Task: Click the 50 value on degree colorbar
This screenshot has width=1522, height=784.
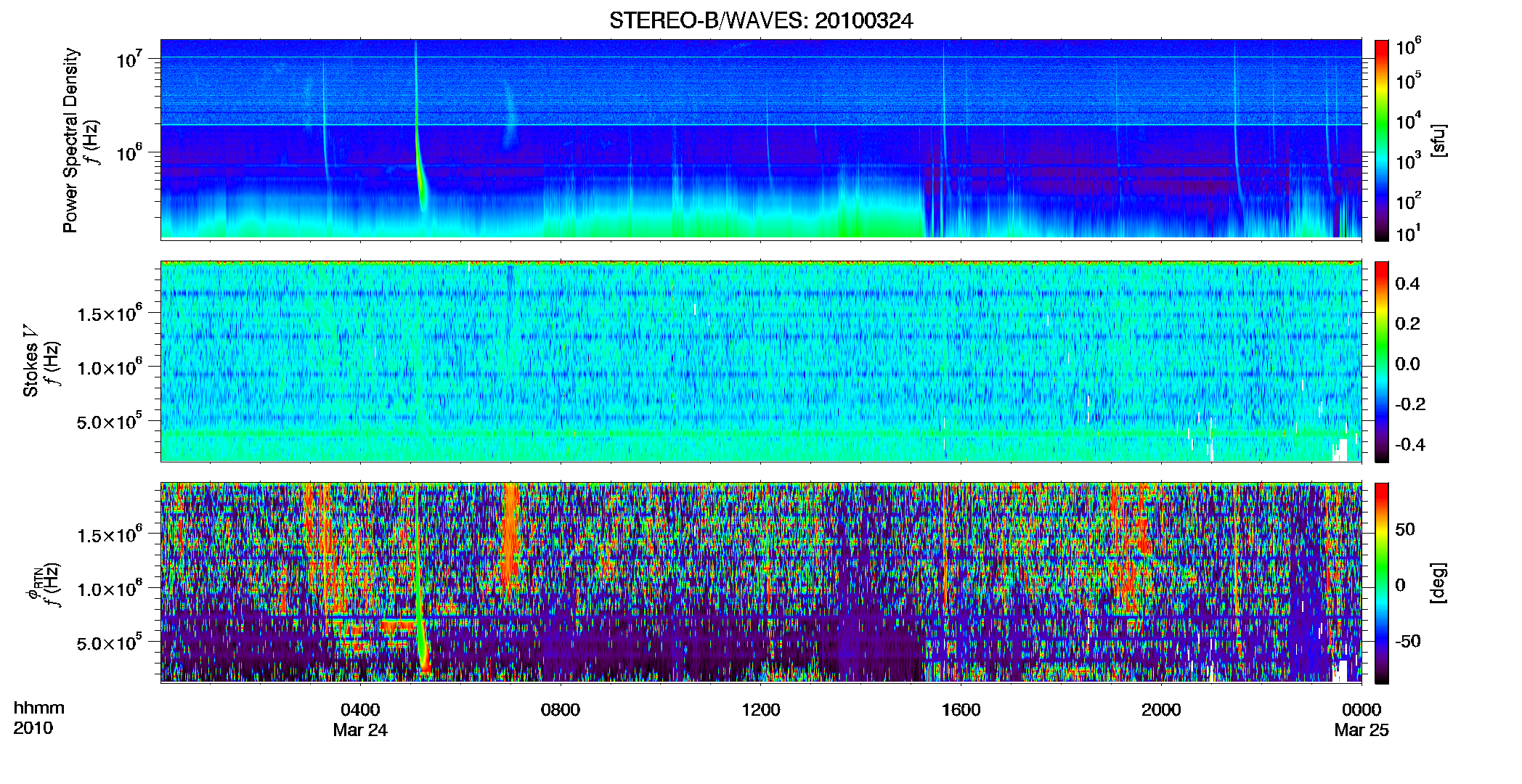Action: (1405, 529)
